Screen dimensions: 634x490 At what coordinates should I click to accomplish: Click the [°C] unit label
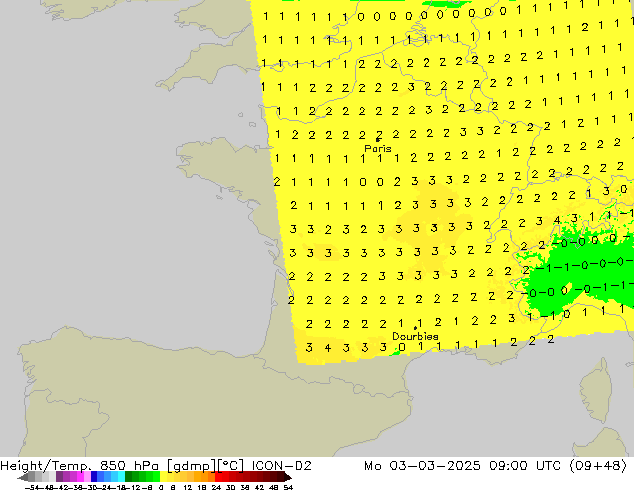(x=231, y=466)
